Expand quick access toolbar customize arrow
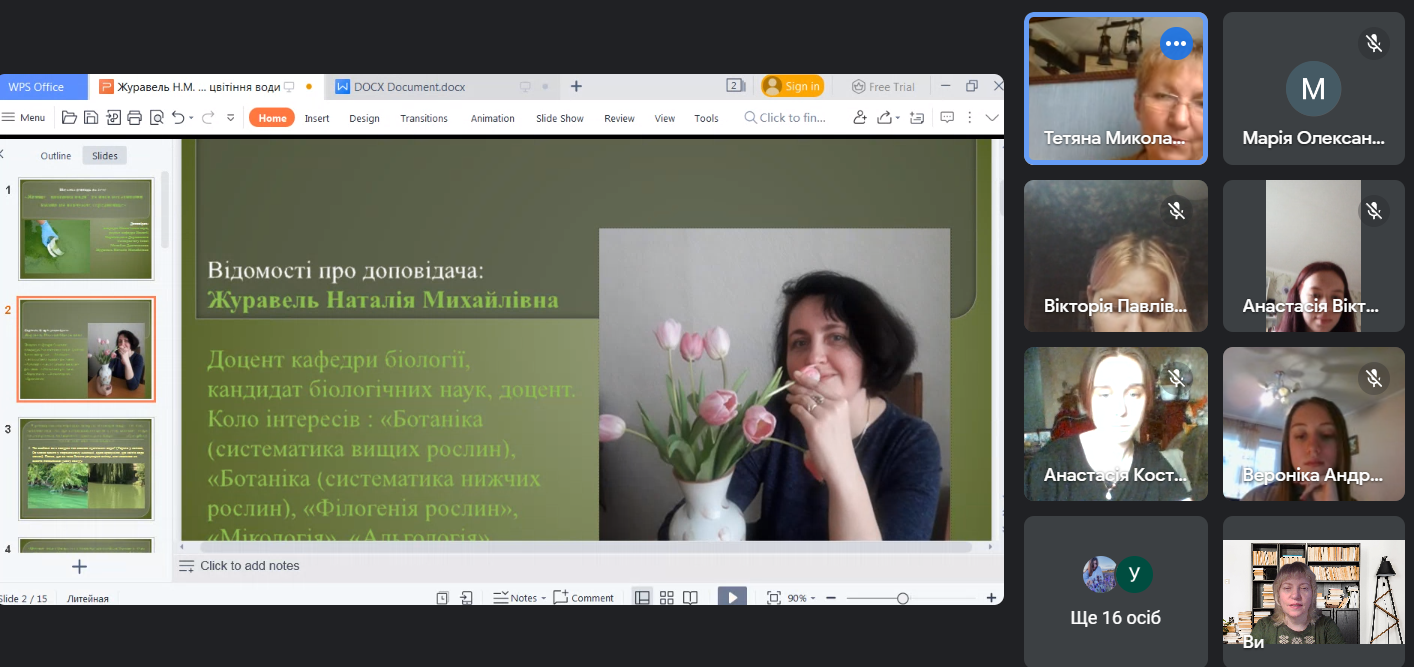Screen dimensions: 1414x667 (231, 118)
